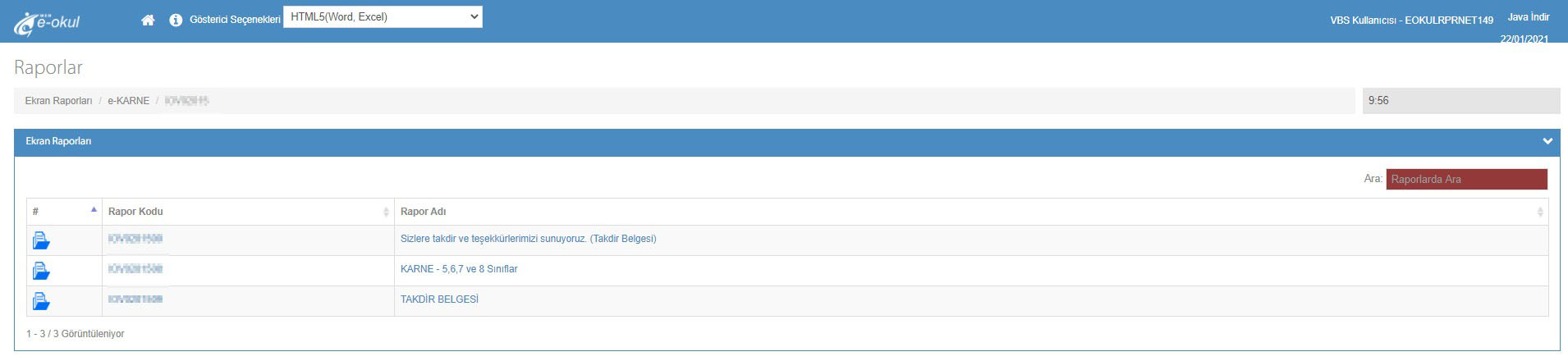Open folder icon for KARNE report row
The height and width of the screenshot is (361, 1568).
[x=41, y=271]
